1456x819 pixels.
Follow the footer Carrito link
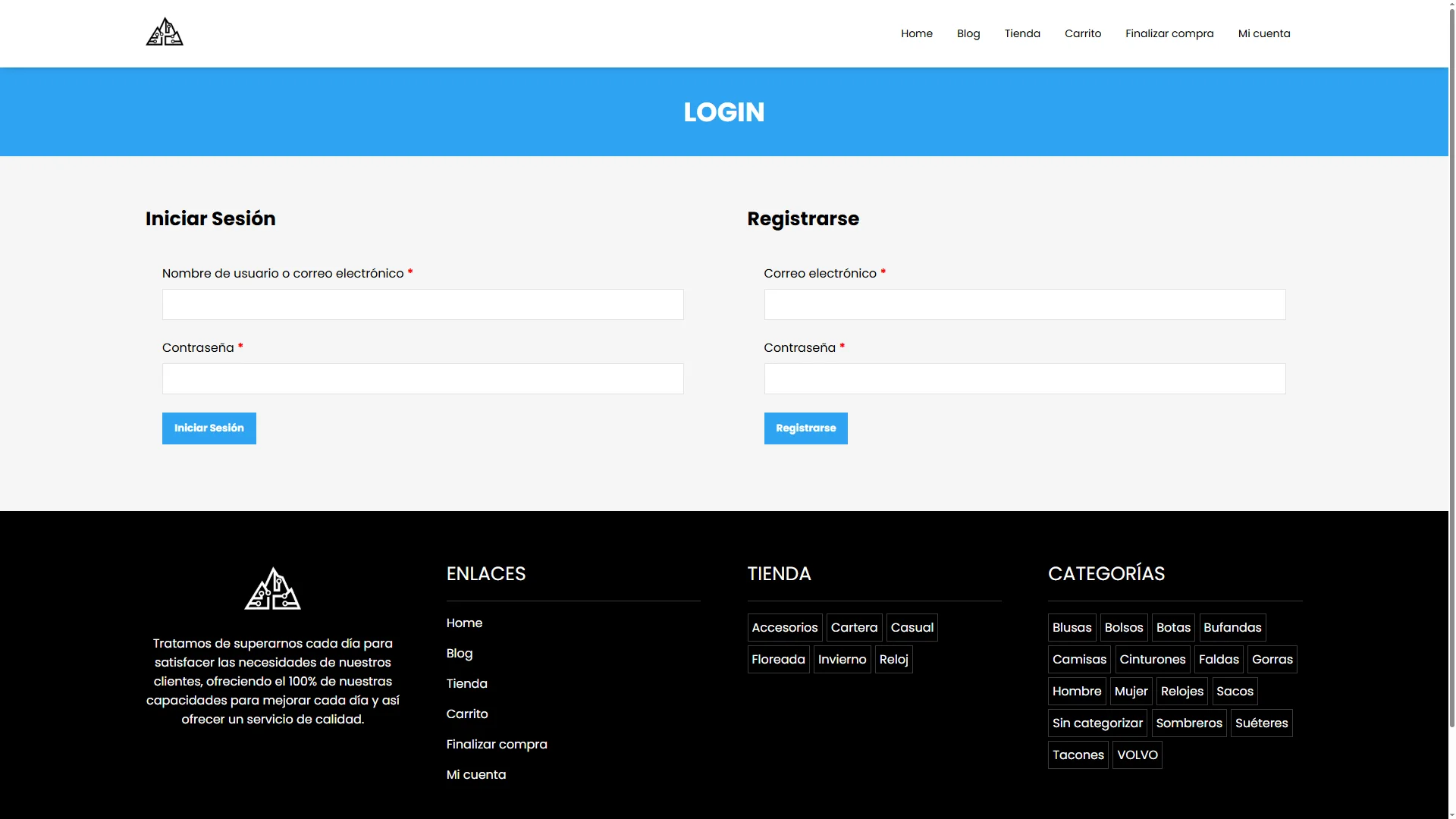click(x=467, y=714)
